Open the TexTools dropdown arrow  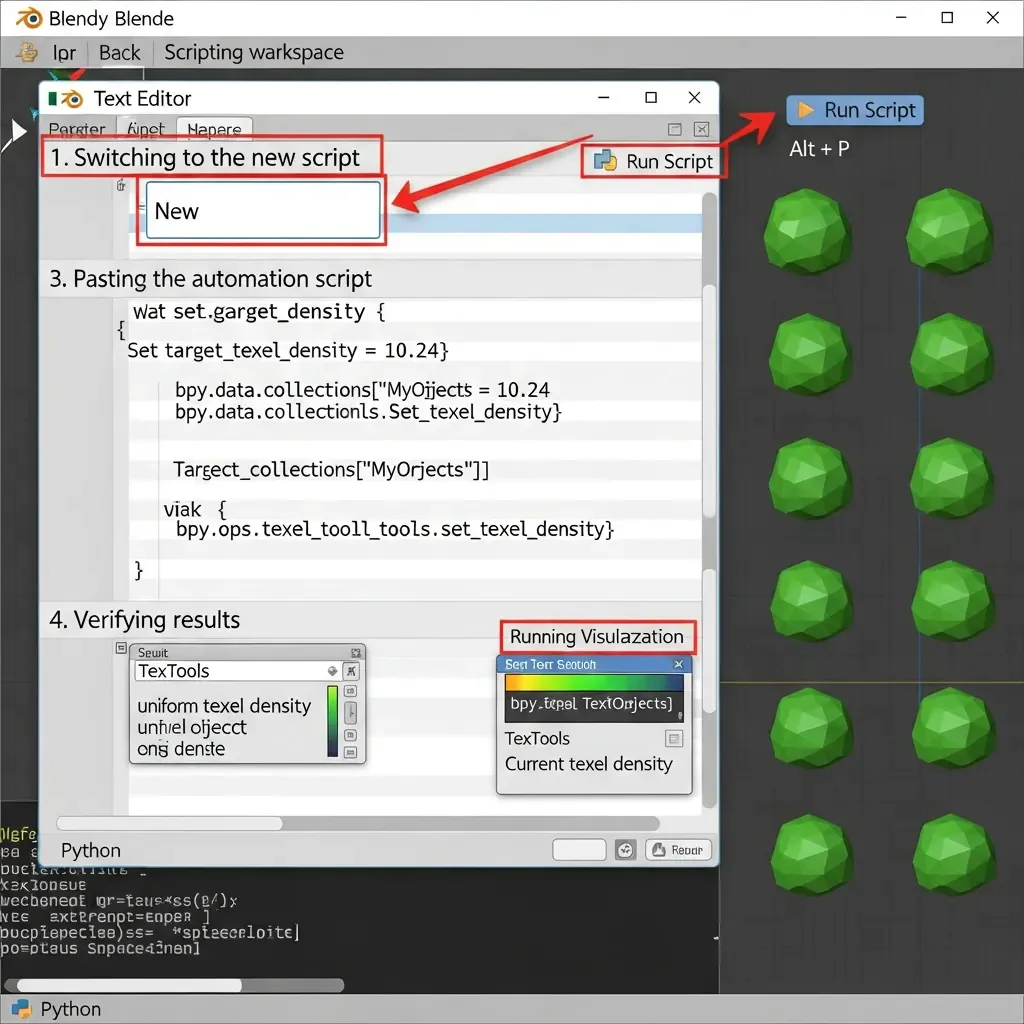tap(332, 671)
